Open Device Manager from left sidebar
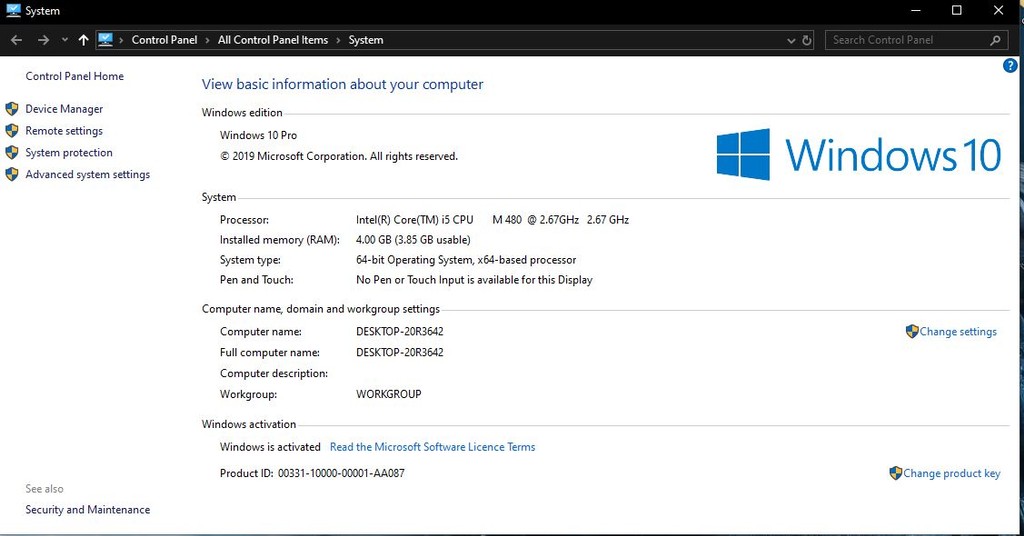Screen dimensions: 1024x536 [x=64, y=109]
